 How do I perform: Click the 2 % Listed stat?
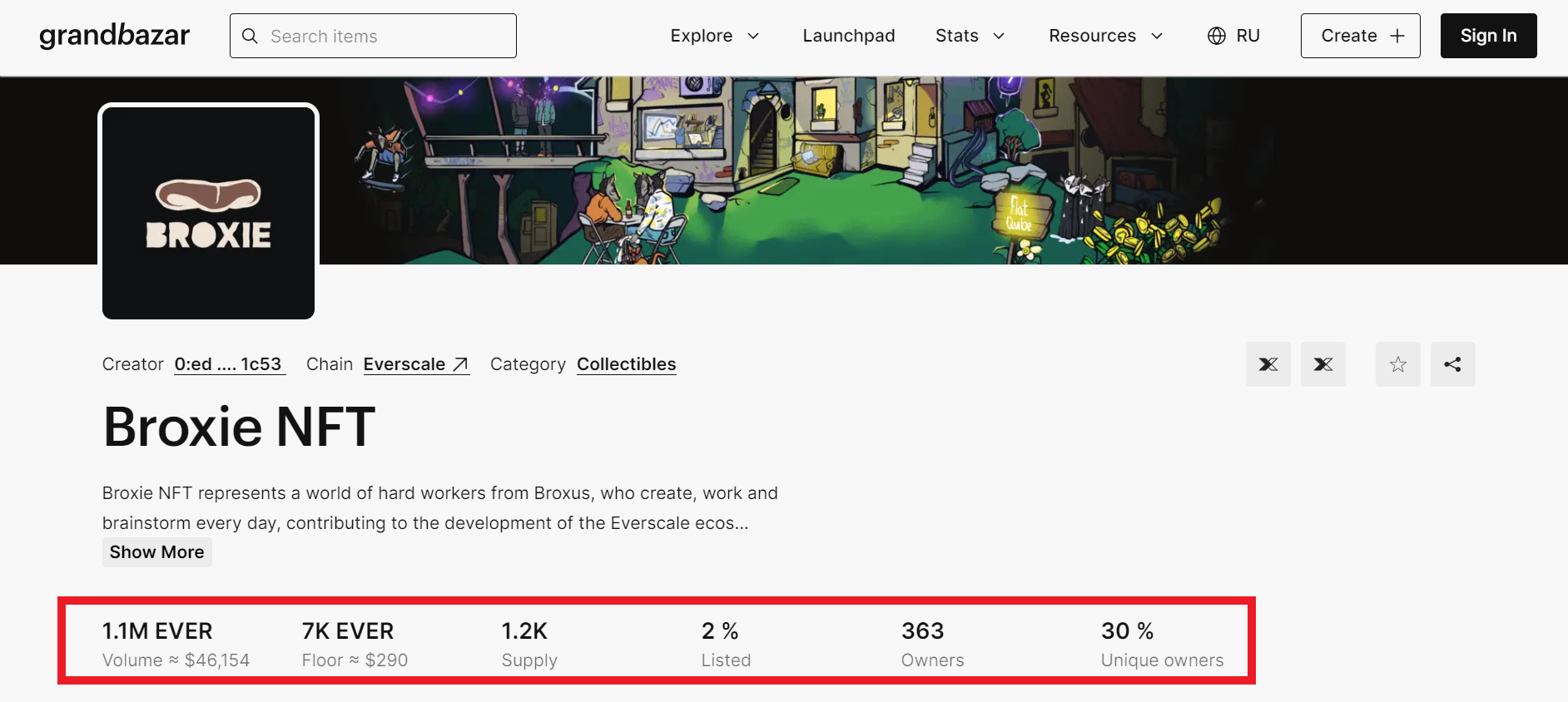[726, 645]
